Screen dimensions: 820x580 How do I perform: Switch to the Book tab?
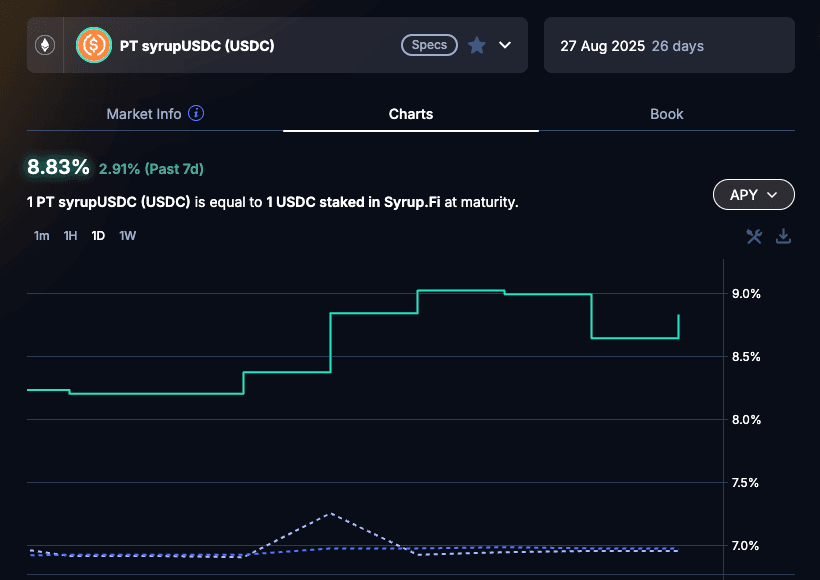[x=667, y=114]
